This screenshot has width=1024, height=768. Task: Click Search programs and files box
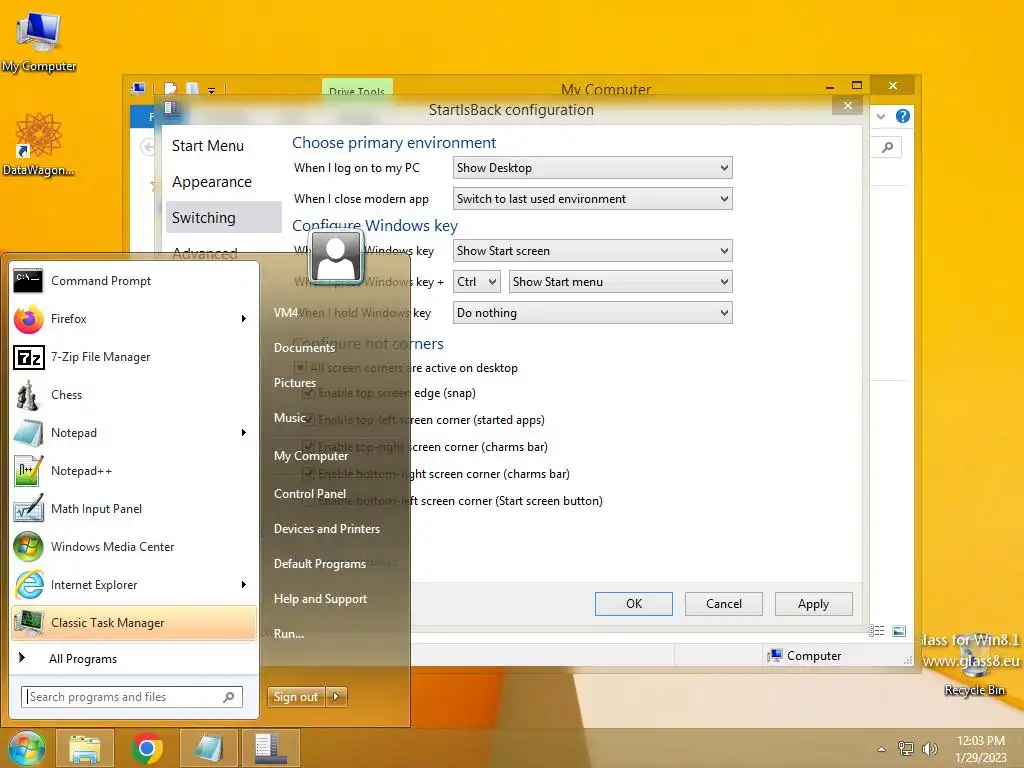click(132, 697)
